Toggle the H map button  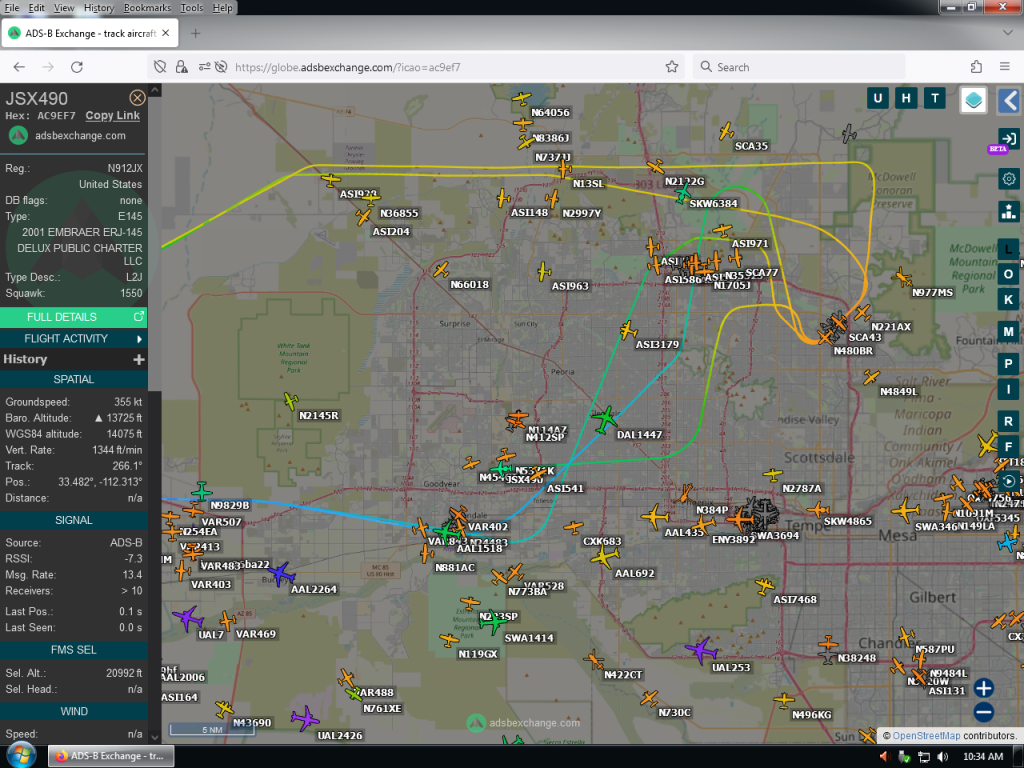[x=906, y=99]
